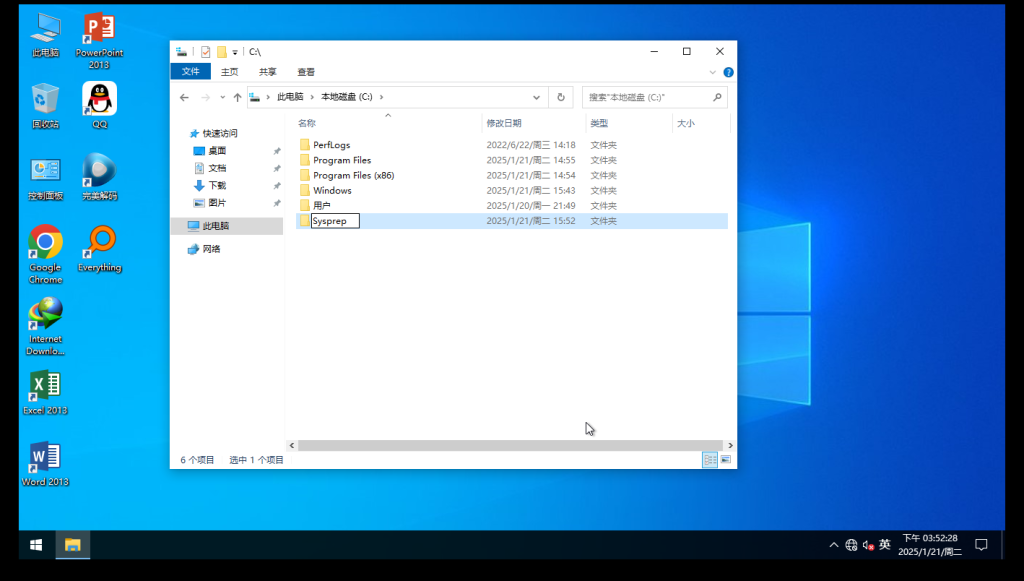Click the up-one-level arrow in Explorer
The image size is (1024, 581).
(x=237, y=97)
